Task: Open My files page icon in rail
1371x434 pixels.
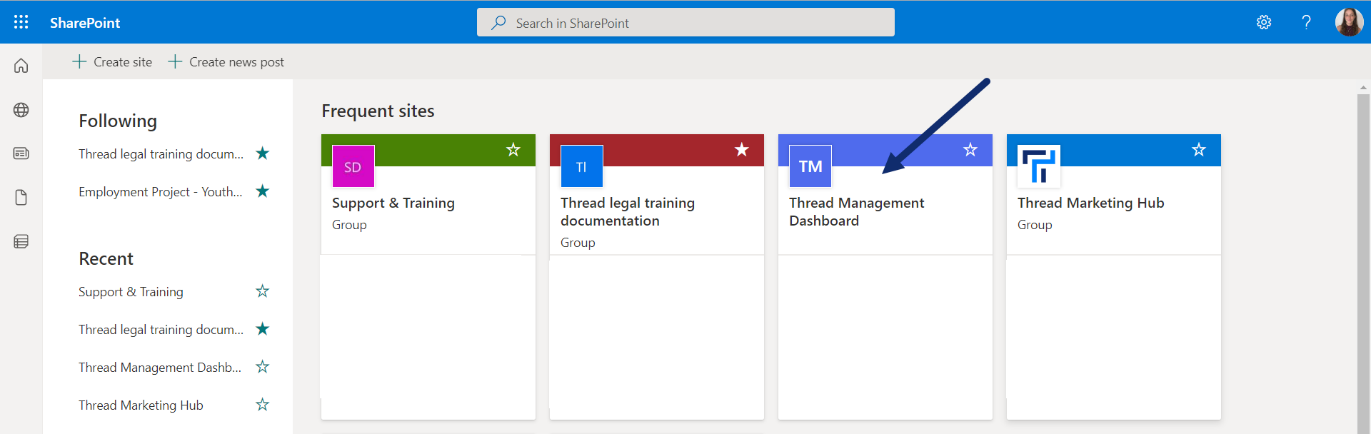Action: [21, 198]
